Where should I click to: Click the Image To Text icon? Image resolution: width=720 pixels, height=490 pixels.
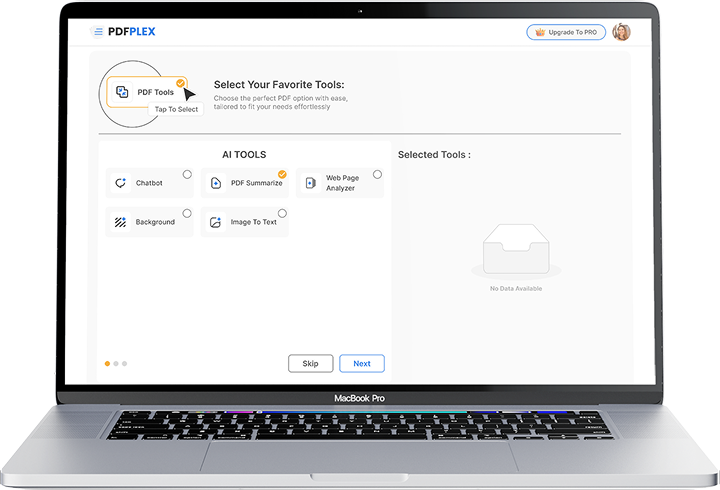215,222
